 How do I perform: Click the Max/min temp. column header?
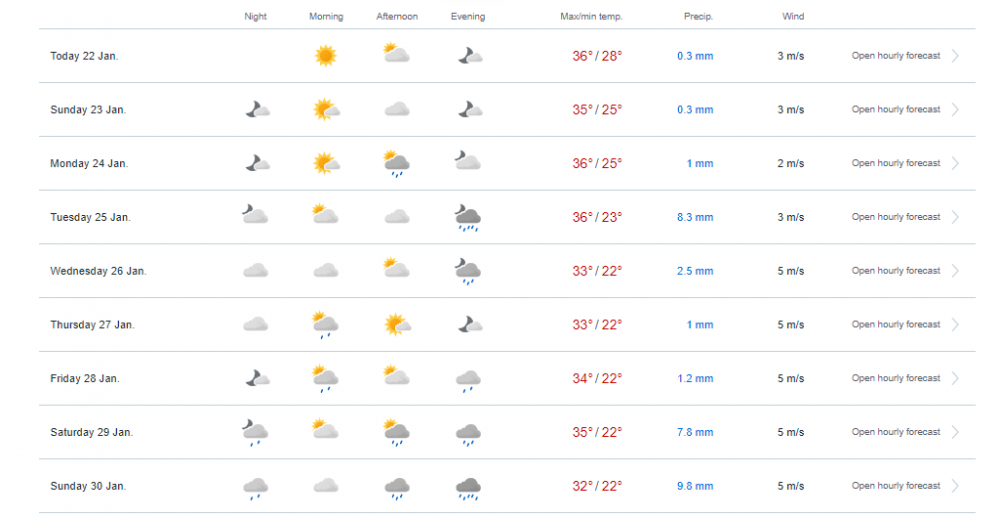coord(591,17)
